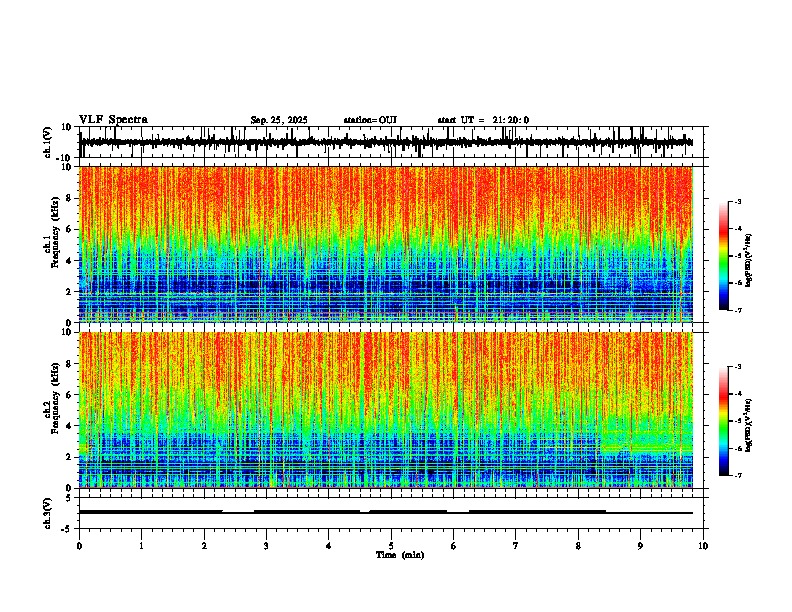
Task: Click the "ch.3(V)" y-axis label
Action: pyautogui.click(x=48, y=514)
